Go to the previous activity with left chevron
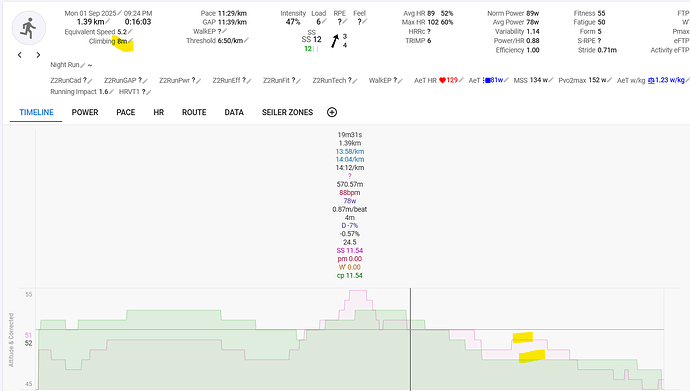 pyautogui.click(x=19, y=55)
